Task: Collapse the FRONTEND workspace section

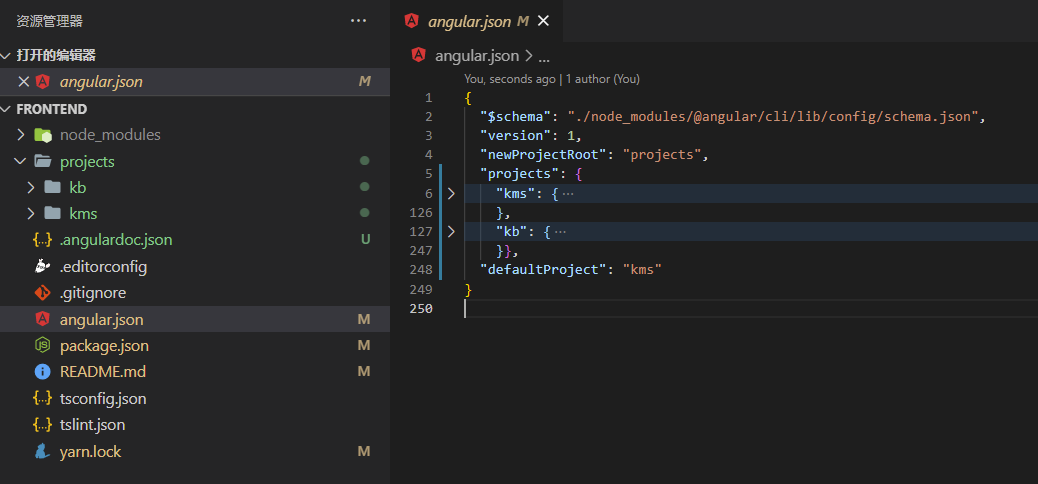Action: pyautogui.click(x=195, y=109)
